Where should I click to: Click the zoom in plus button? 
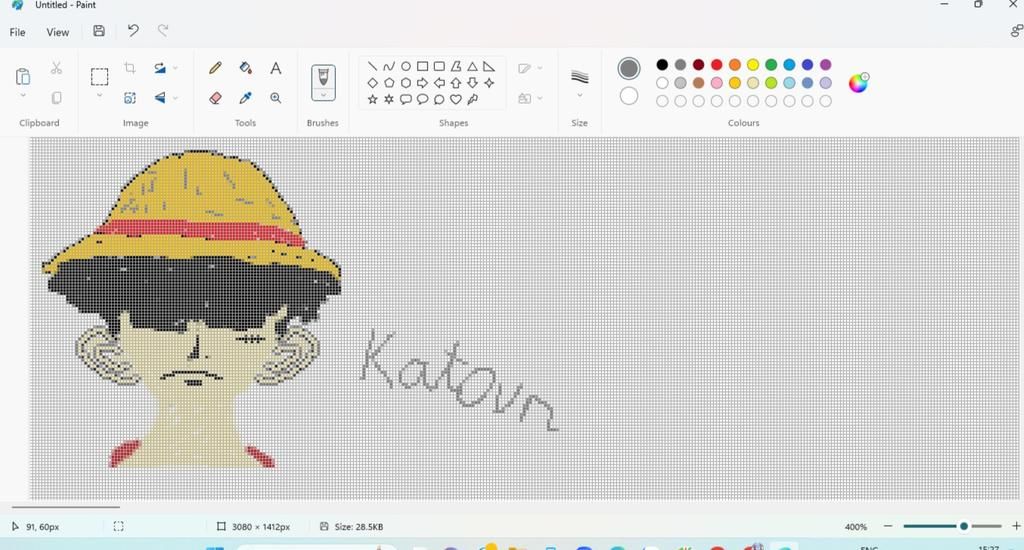coord(1016,526)
